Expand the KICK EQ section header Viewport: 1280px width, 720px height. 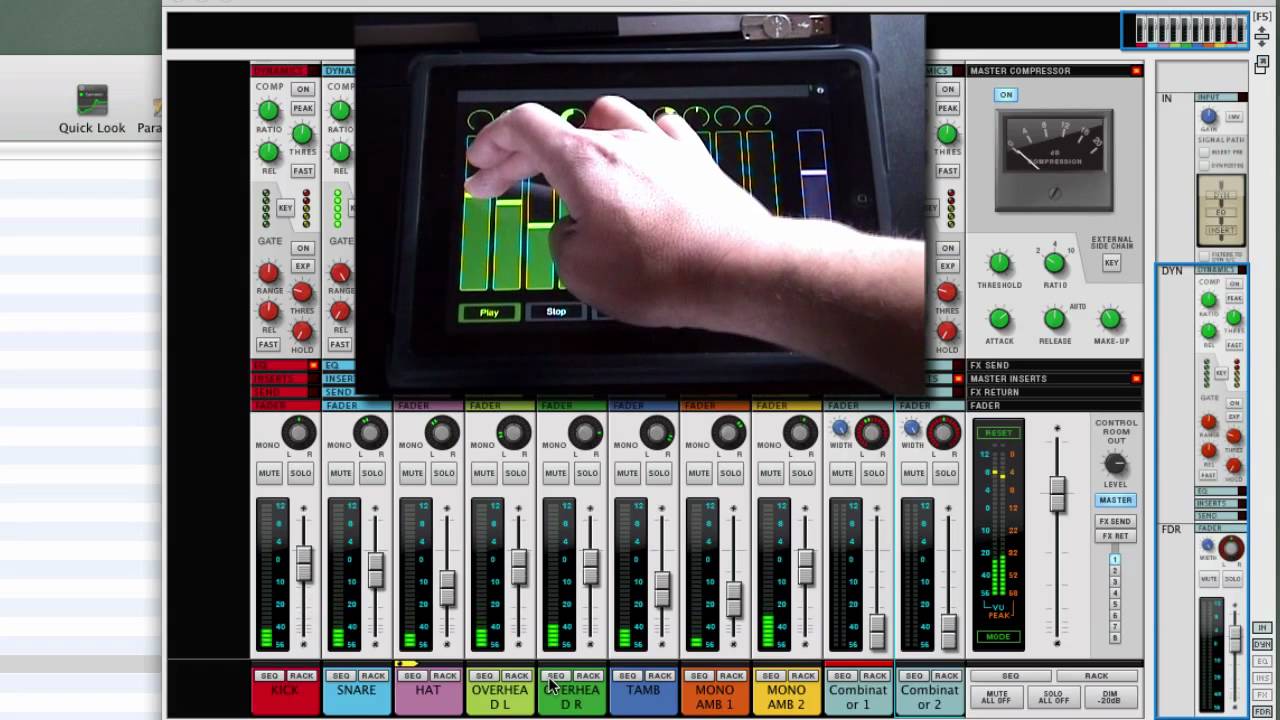285,366
